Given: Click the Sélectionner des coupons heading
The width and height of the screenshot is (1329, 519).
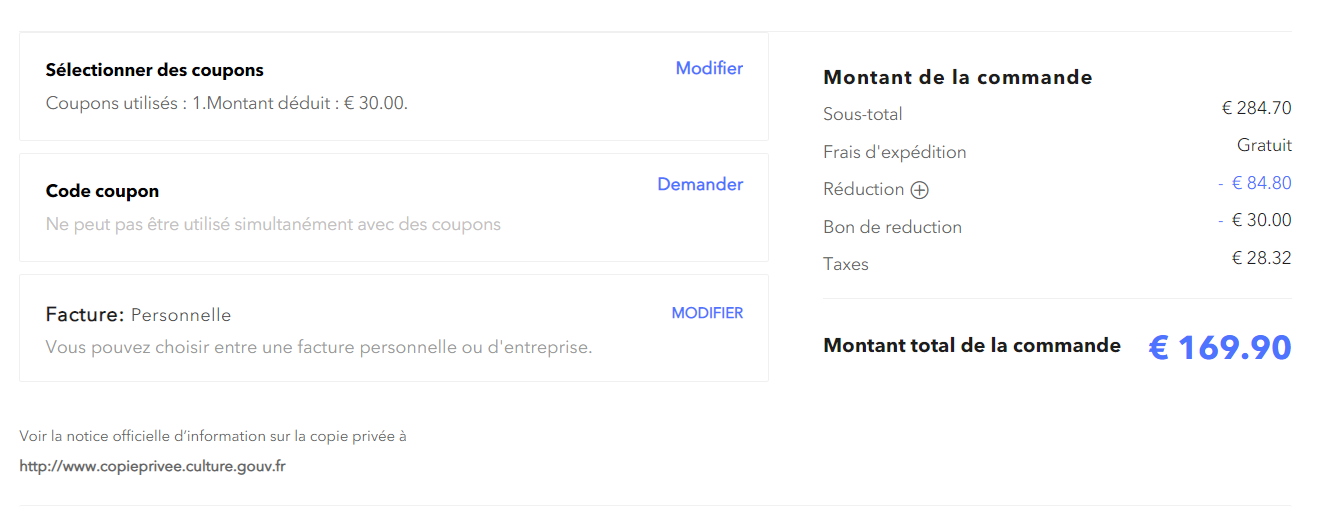Looking at the screenshot, I should (155, 70).
